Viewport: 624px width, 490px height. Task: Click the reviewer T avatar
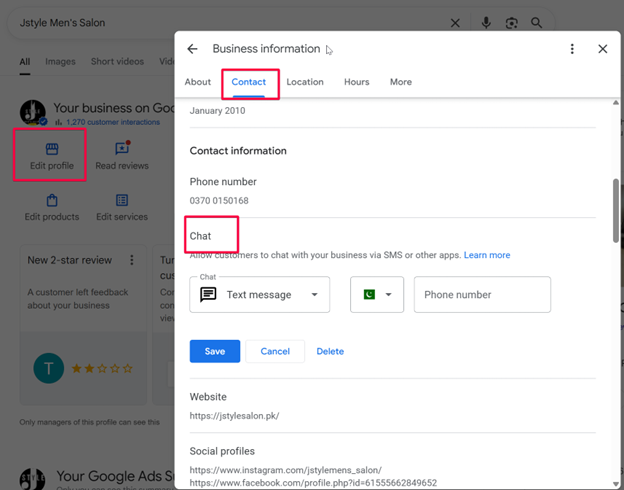click(x=49, y=368)
